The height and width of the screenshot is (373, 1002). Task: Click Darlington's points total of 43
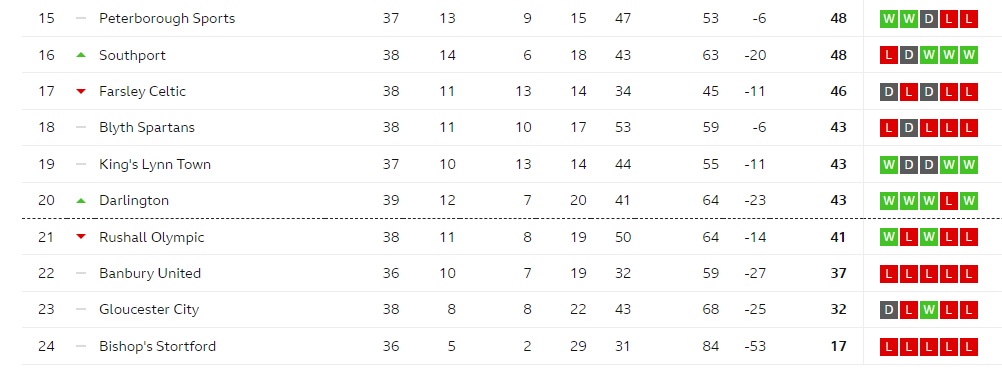point(838,201)
